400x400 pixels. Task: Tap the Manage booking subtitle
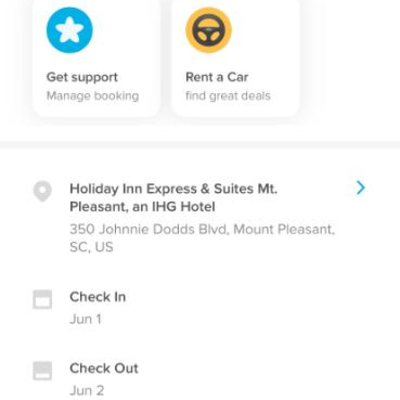[x=93, y=96]
